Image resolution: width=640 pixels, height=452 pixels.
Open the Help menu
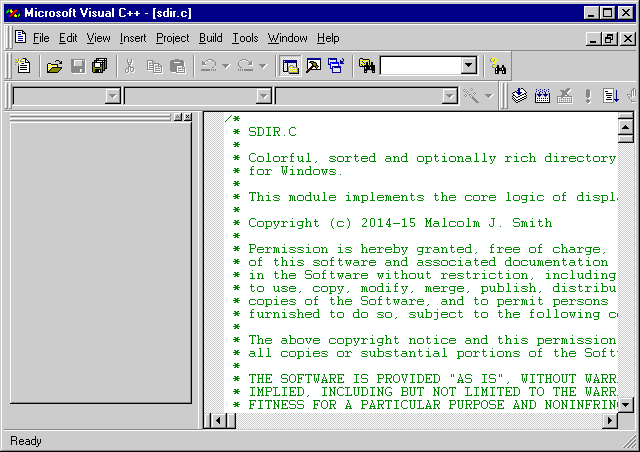328,38
